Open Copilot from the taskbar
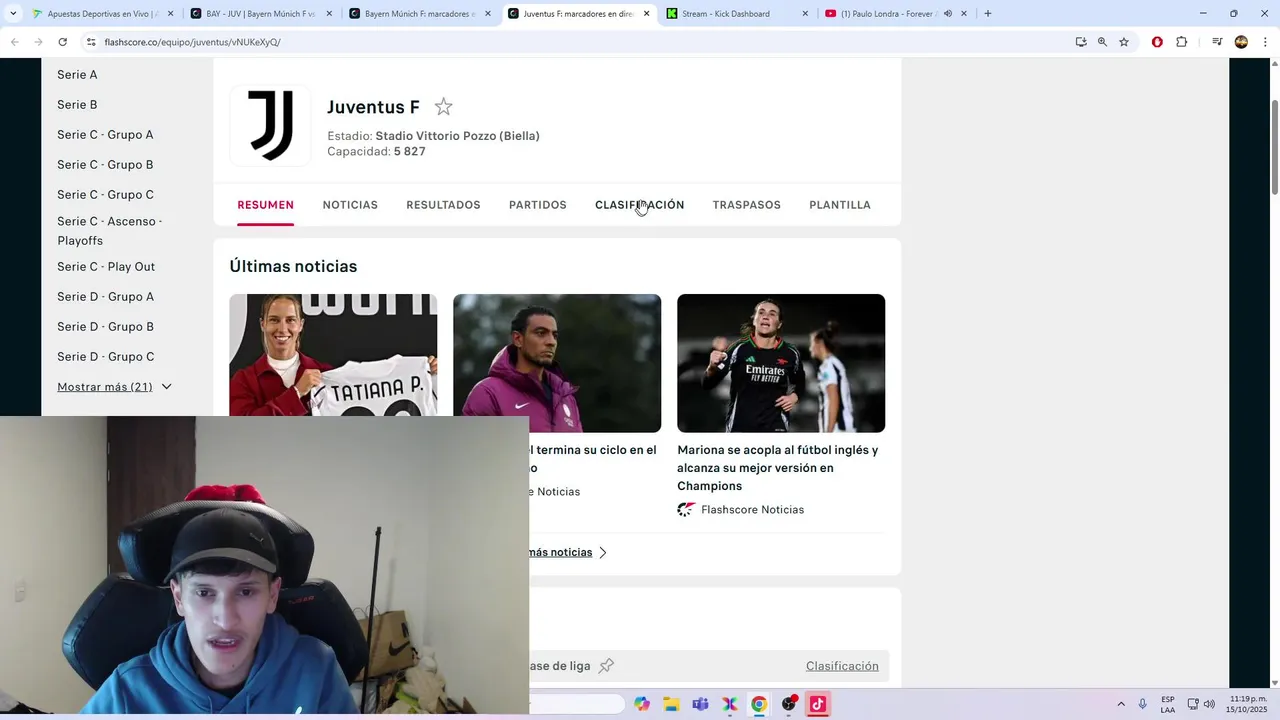The width and height of the screenshot is (1280, 720). 642,704
